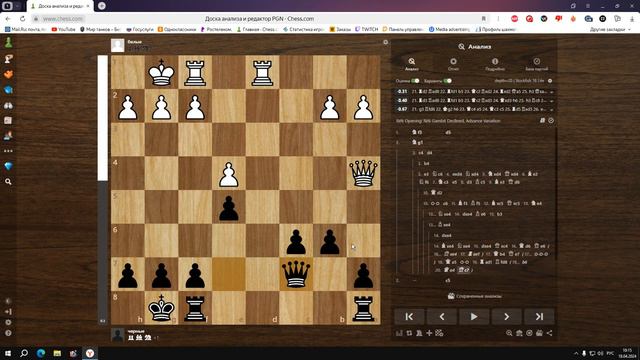Image resolution: width=640 pixels, height=360 pixels.
Task: Click the plus icon in bottom toolbar
Action: tap(429, 333)
